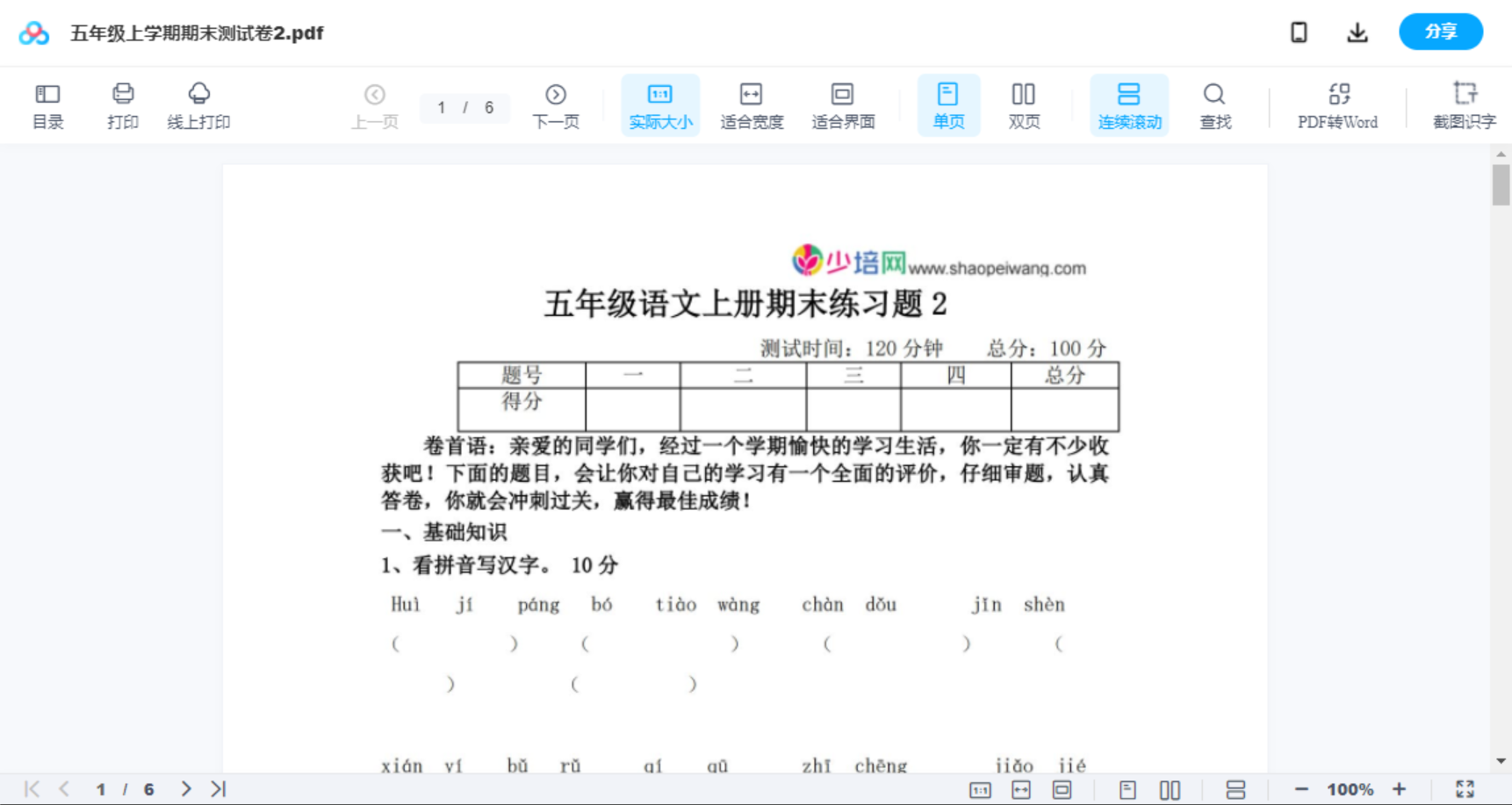The width and height of the screenshot is (1512, 805).
Task: Click the download icon in top bar
Action: (1357, 32)
